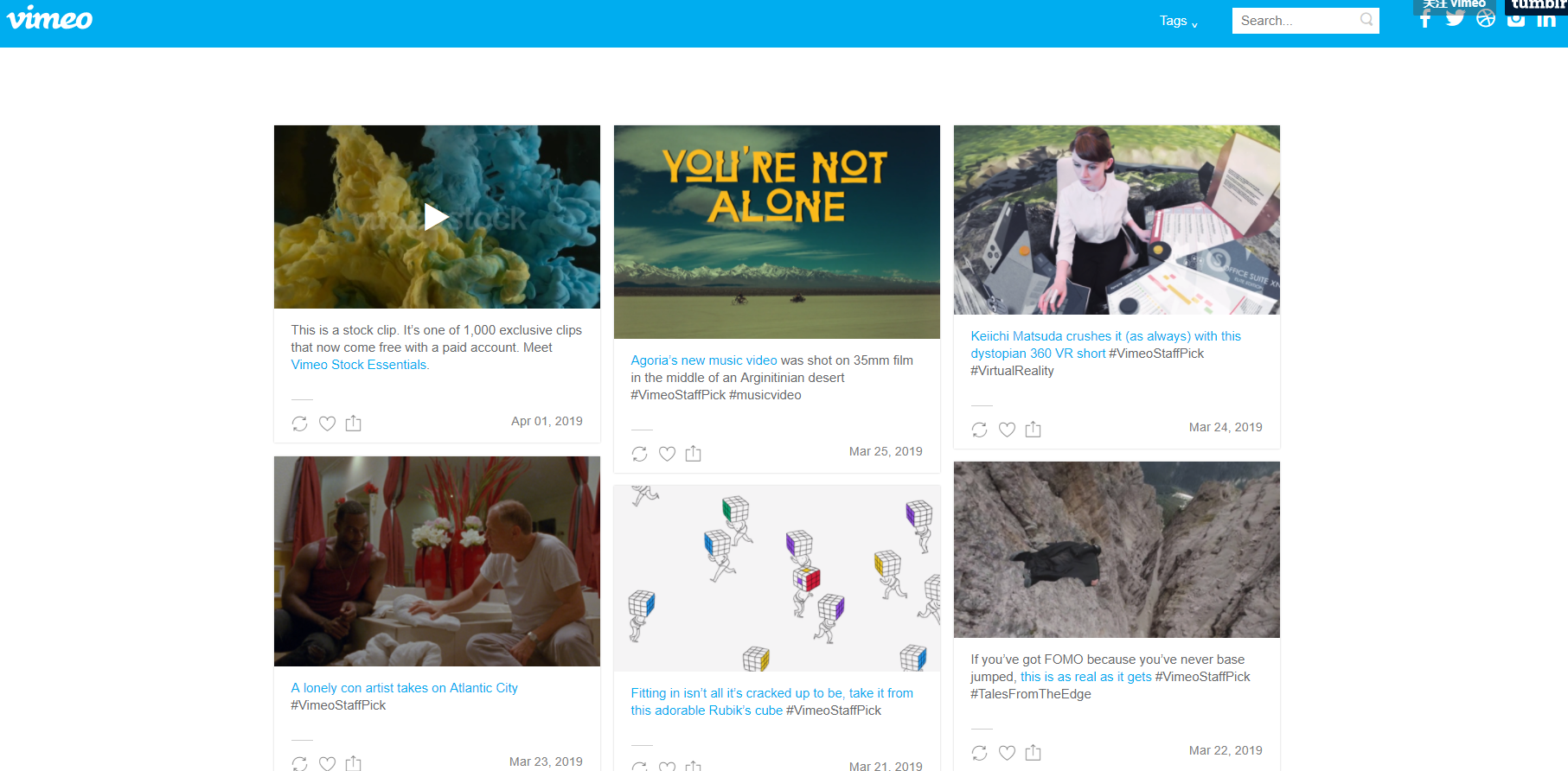Open the Twitter social icon
1568x771 pixels.
pos(1455,19)
